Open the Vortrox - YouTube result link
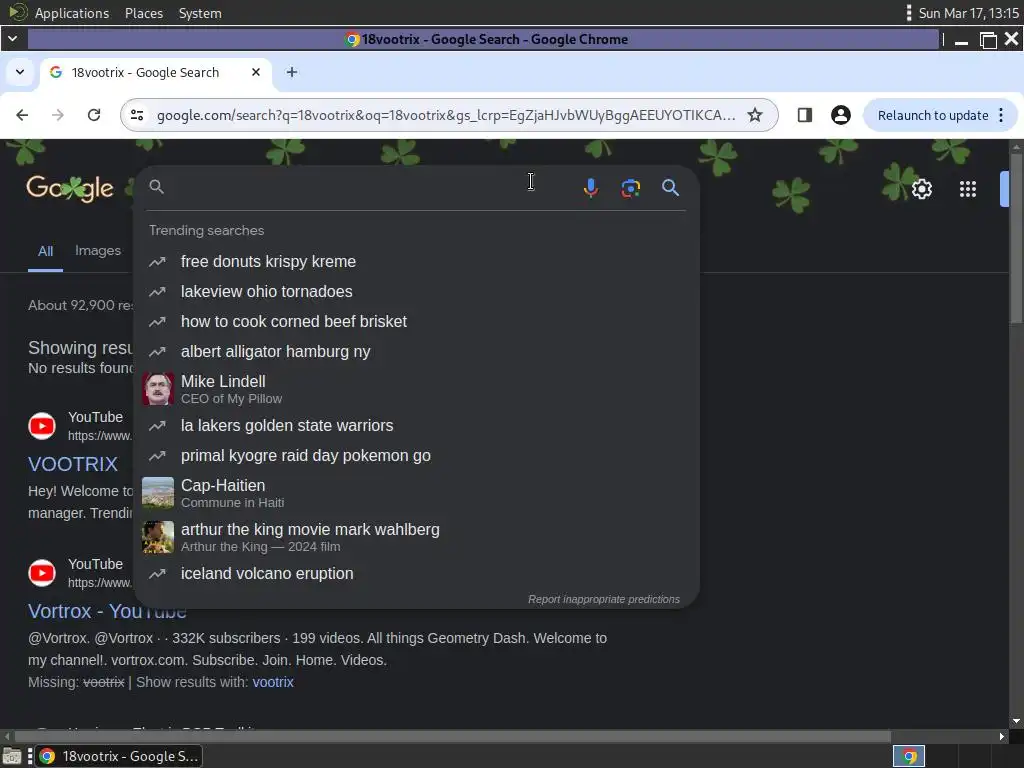 106,611
